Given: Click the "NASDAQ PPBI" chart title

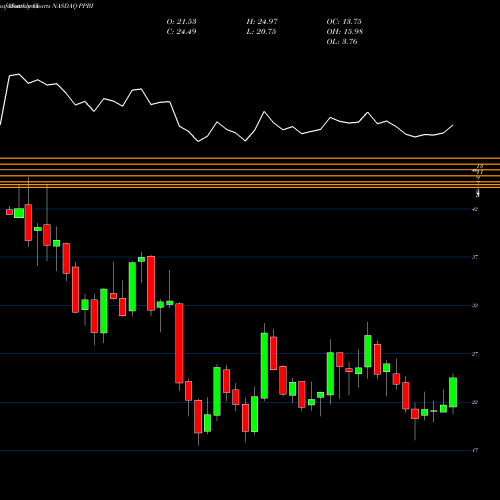Looking at the screenshot, I should coord(73,6).
